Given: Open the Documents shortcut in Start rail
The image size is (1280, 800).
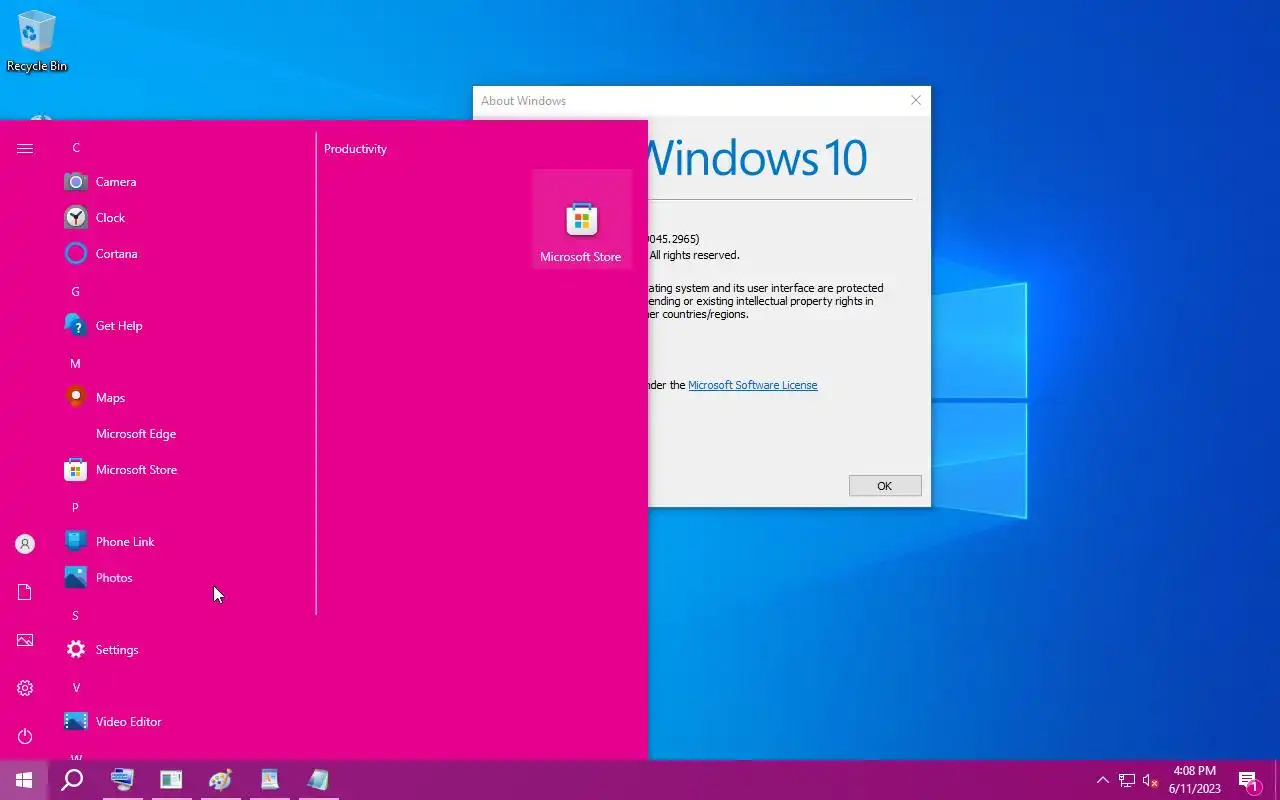Looking at the screenshot, I should [25, 592].
